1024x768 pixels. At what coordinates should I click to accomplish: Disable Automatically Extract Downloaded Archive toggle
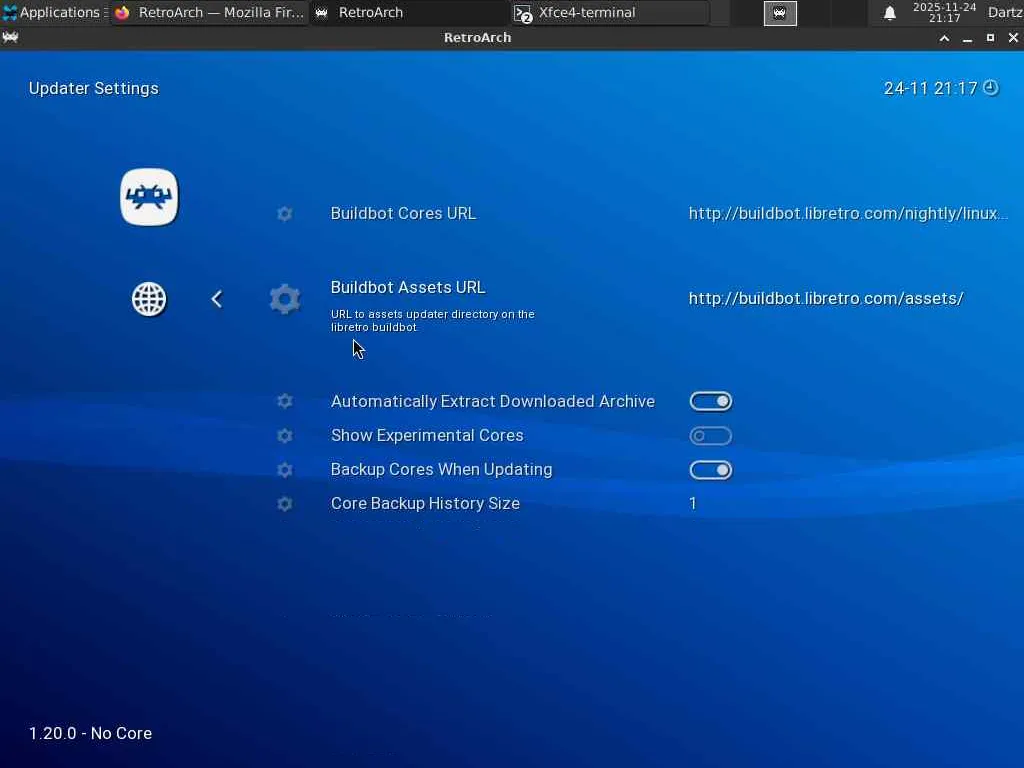coord(711,401)
